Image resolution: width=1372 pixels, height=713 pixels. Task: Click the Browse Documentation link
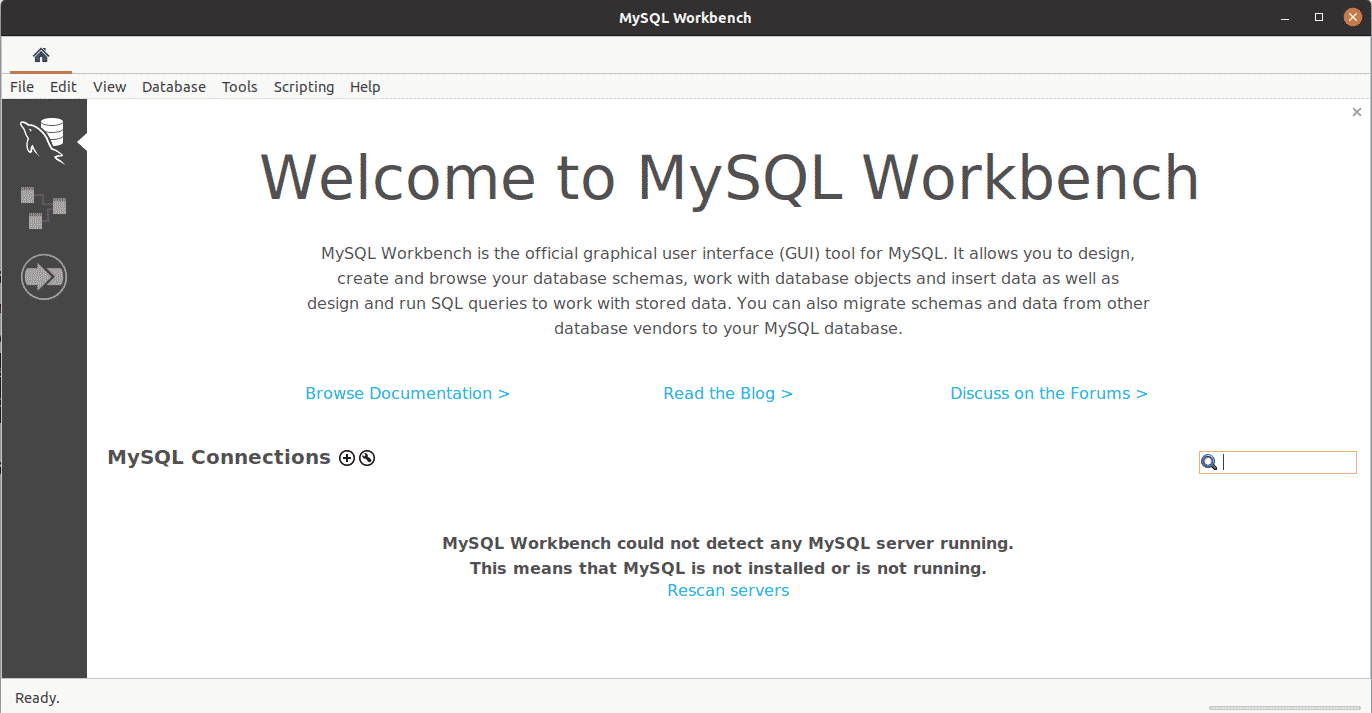point(408,394)
